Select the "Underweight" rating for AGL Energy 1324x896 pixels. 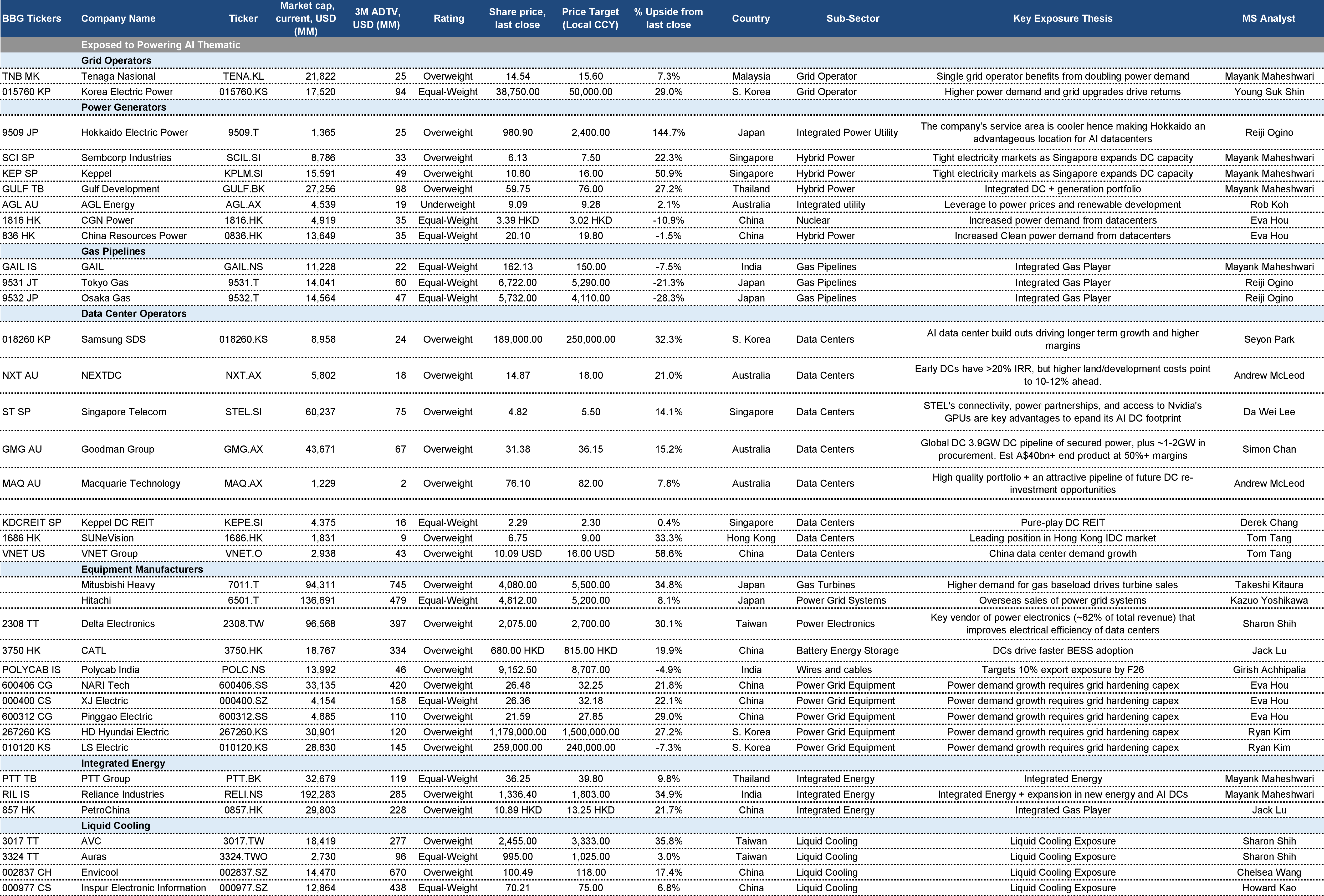coord(448,204)
